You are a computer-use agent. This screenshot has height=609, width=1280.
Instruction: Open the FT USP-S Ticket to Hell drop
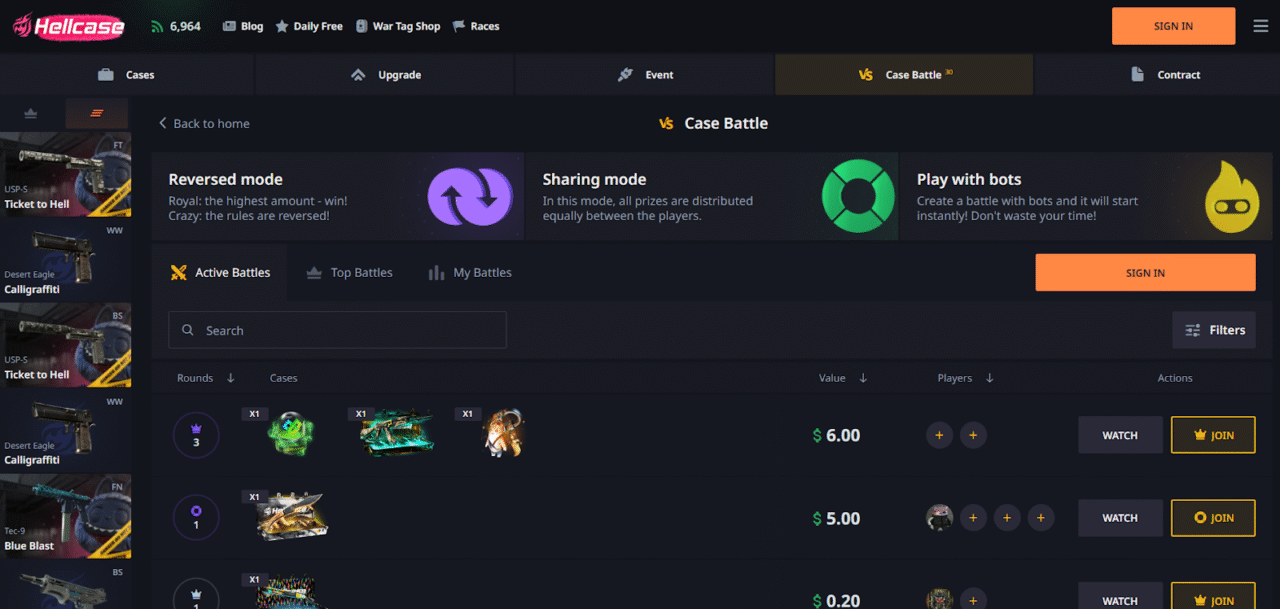65,175
